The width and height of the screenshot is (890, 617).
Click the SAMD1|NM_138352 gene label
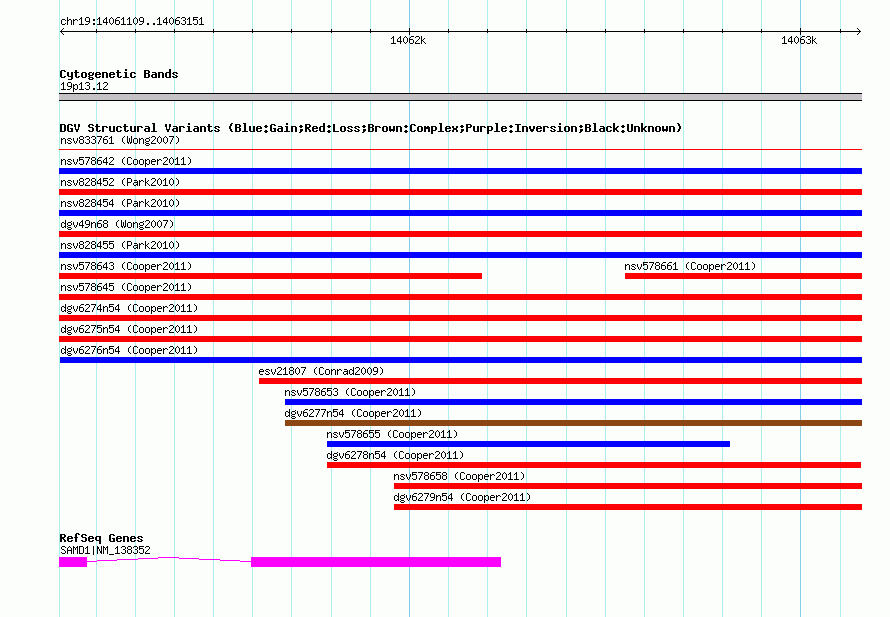click(105, 550)
